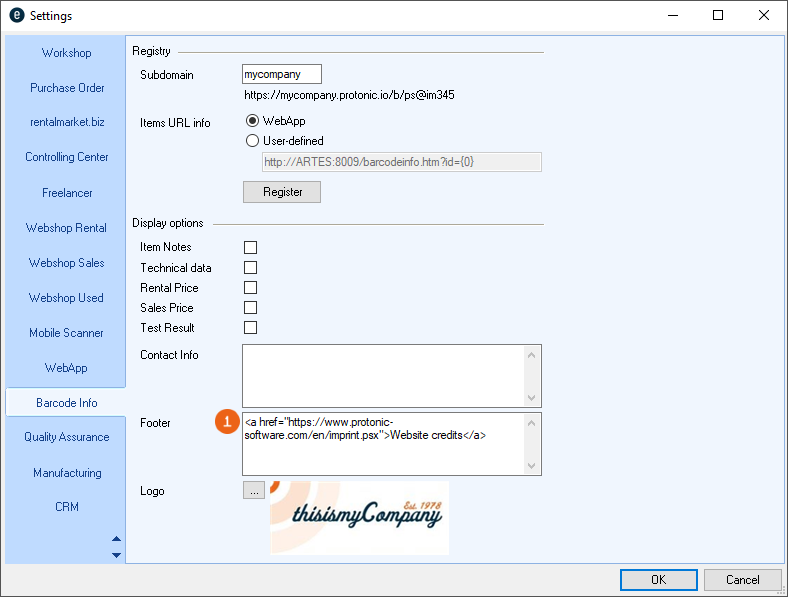
Task: Click the orange number 1 marker
Action: tap(228, 422)
